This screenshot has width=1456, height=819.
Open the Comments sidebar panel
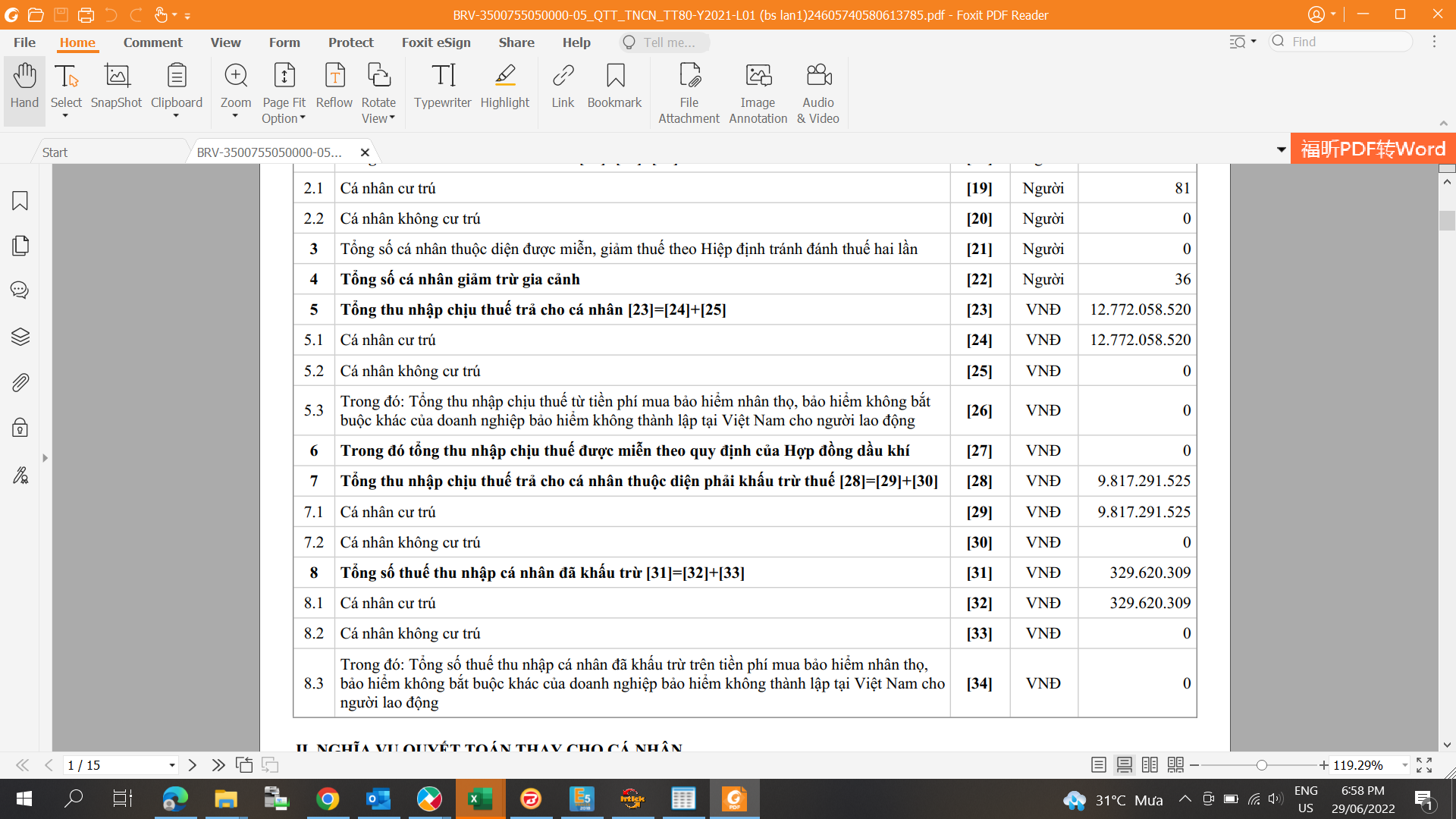(x=20, y=290)
